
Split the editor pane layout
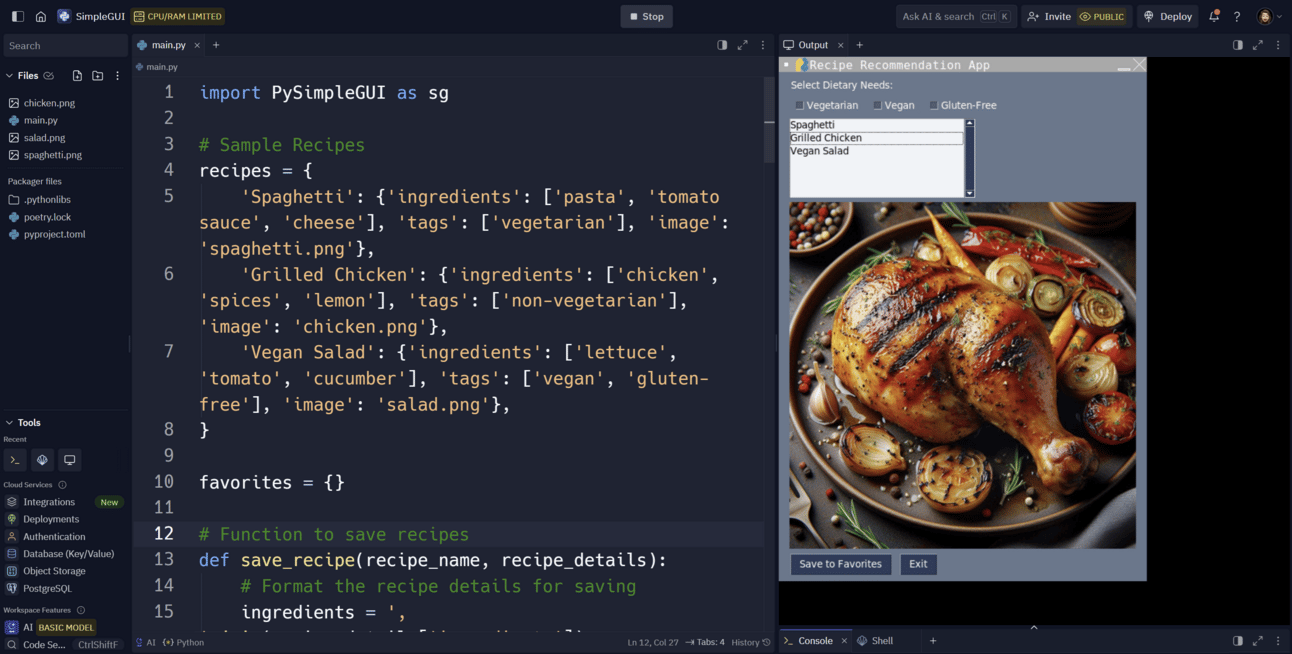coord(722,45)
